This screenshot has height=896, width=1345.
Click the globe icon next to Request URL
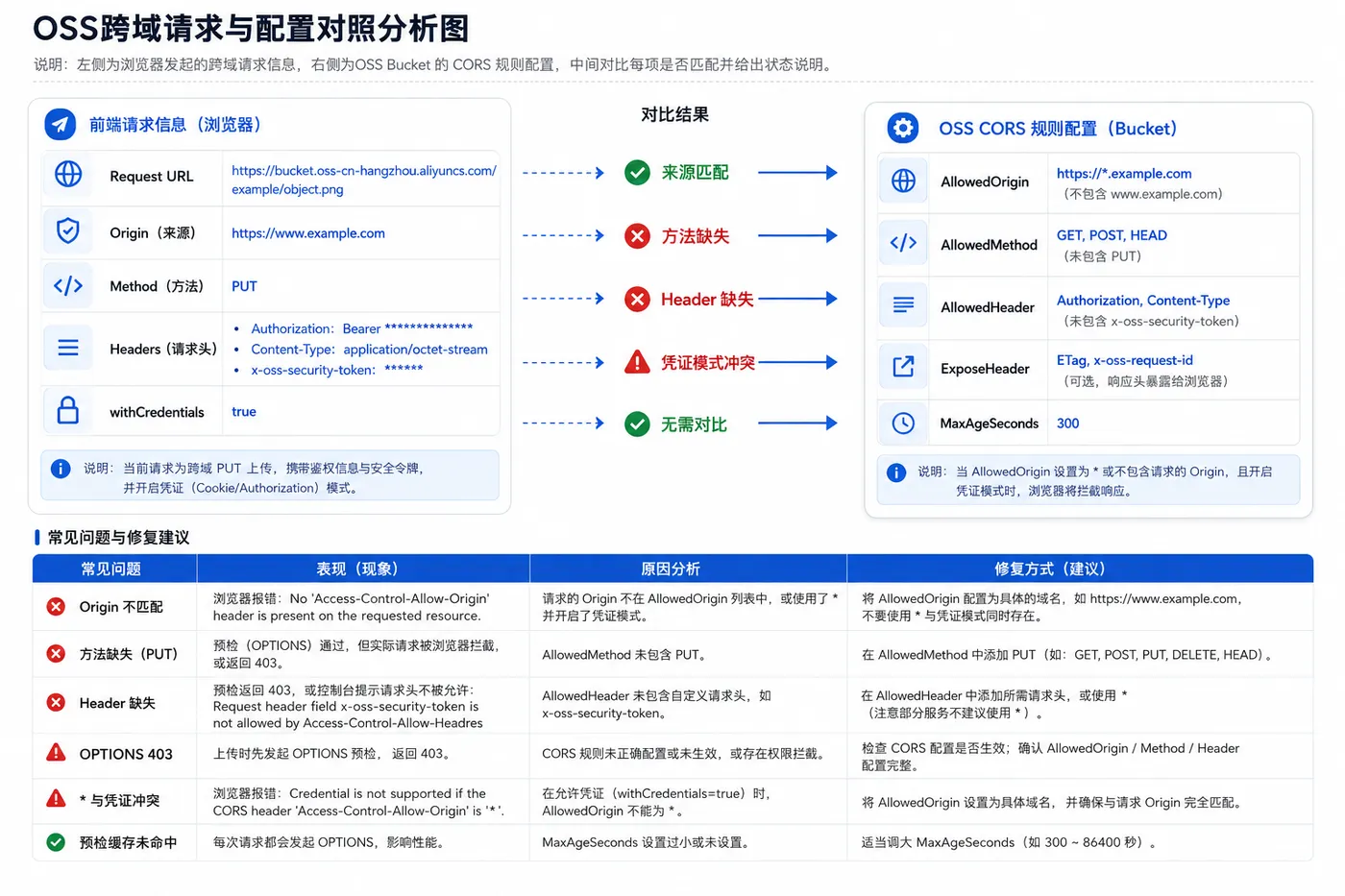pyautogui.click(x=68, y=174)
